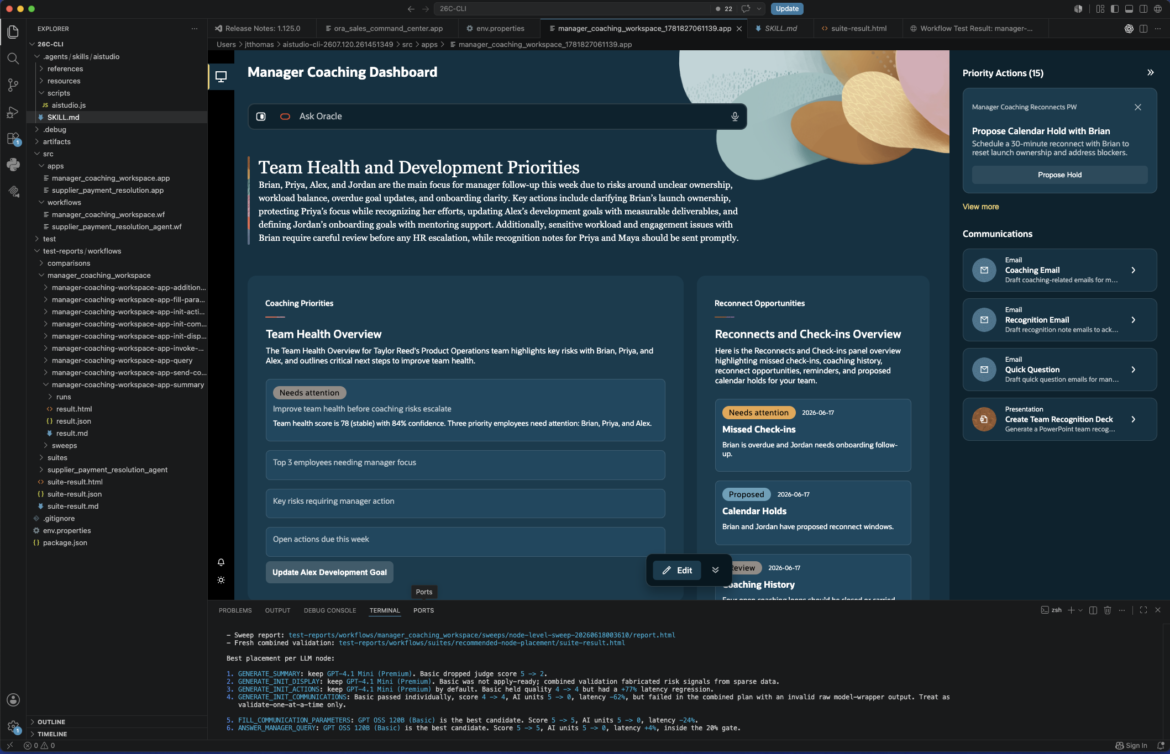This screenshot has width=1170, height=754.
Task: Click the Create Team Recognition Deck presentation icon
Action: (983, 420)
